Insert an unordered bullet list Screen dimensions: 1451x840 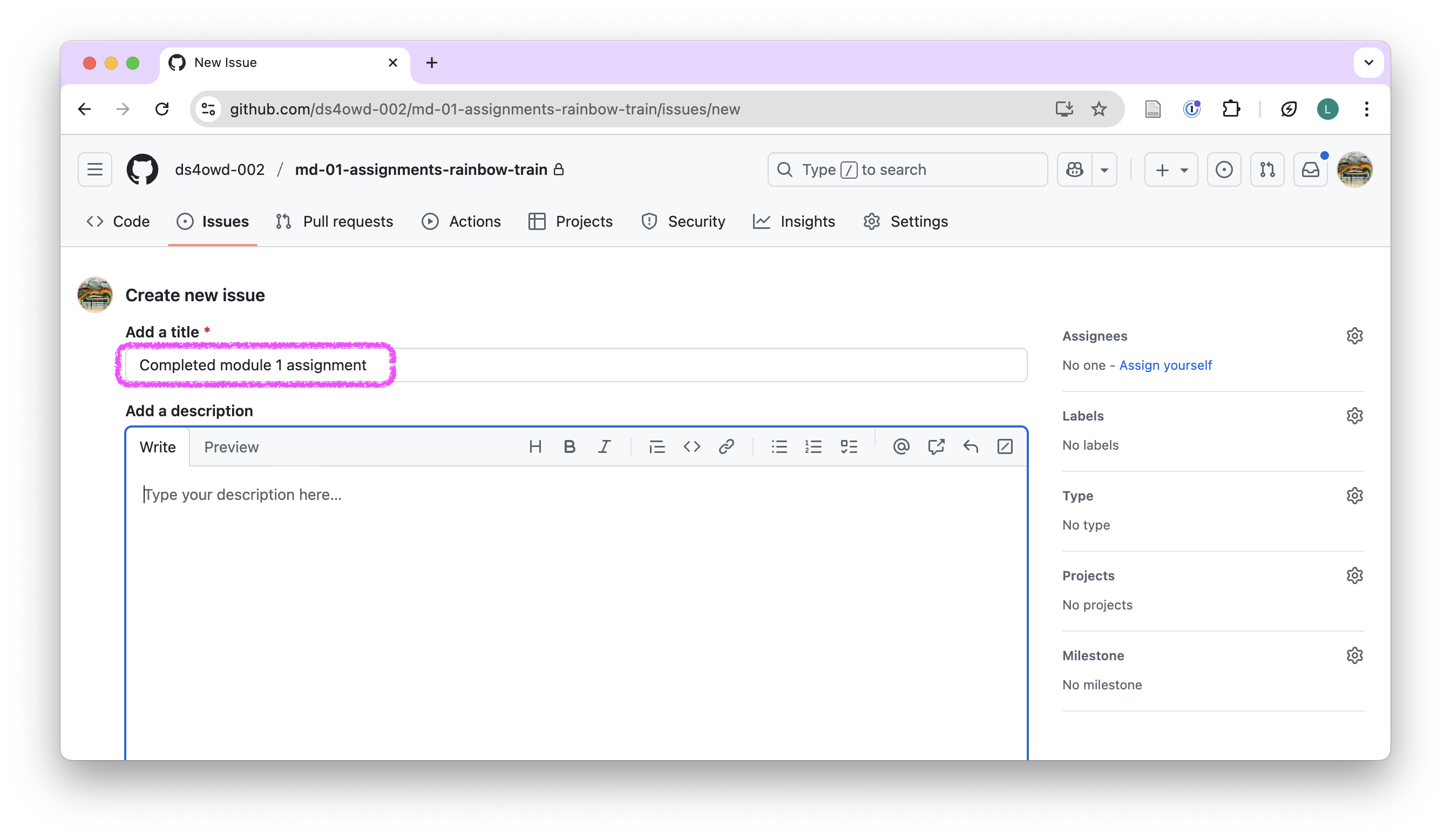coord(779,447)
